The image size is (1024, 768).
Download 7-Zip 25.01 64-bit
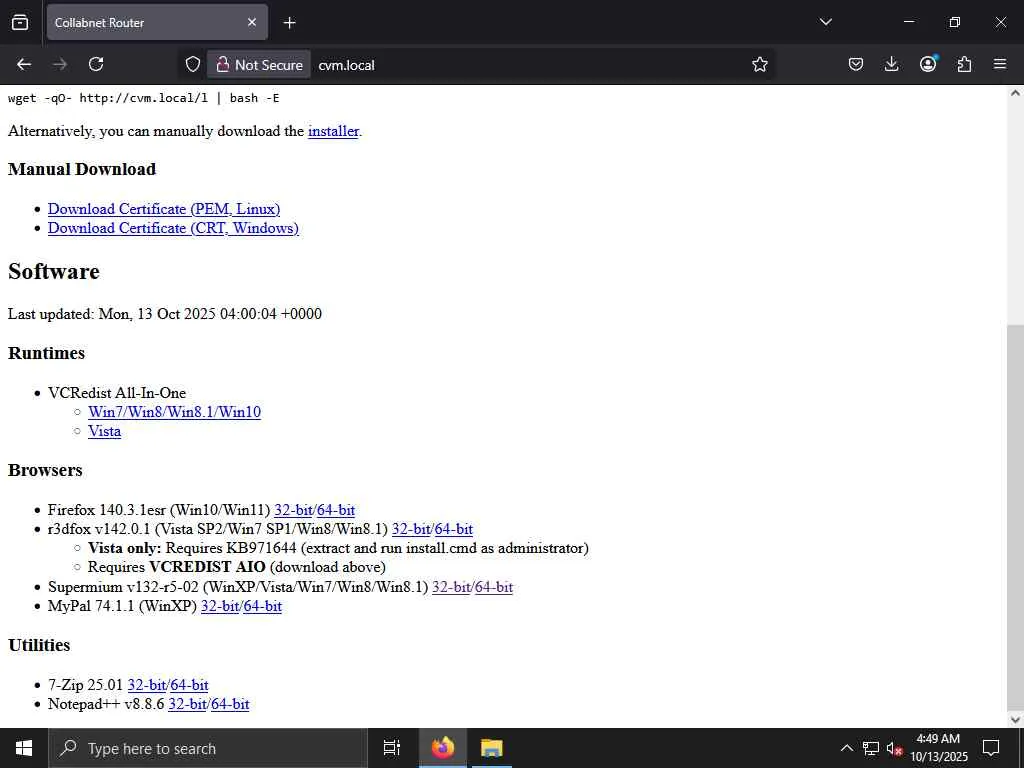[x=189, y=685]
